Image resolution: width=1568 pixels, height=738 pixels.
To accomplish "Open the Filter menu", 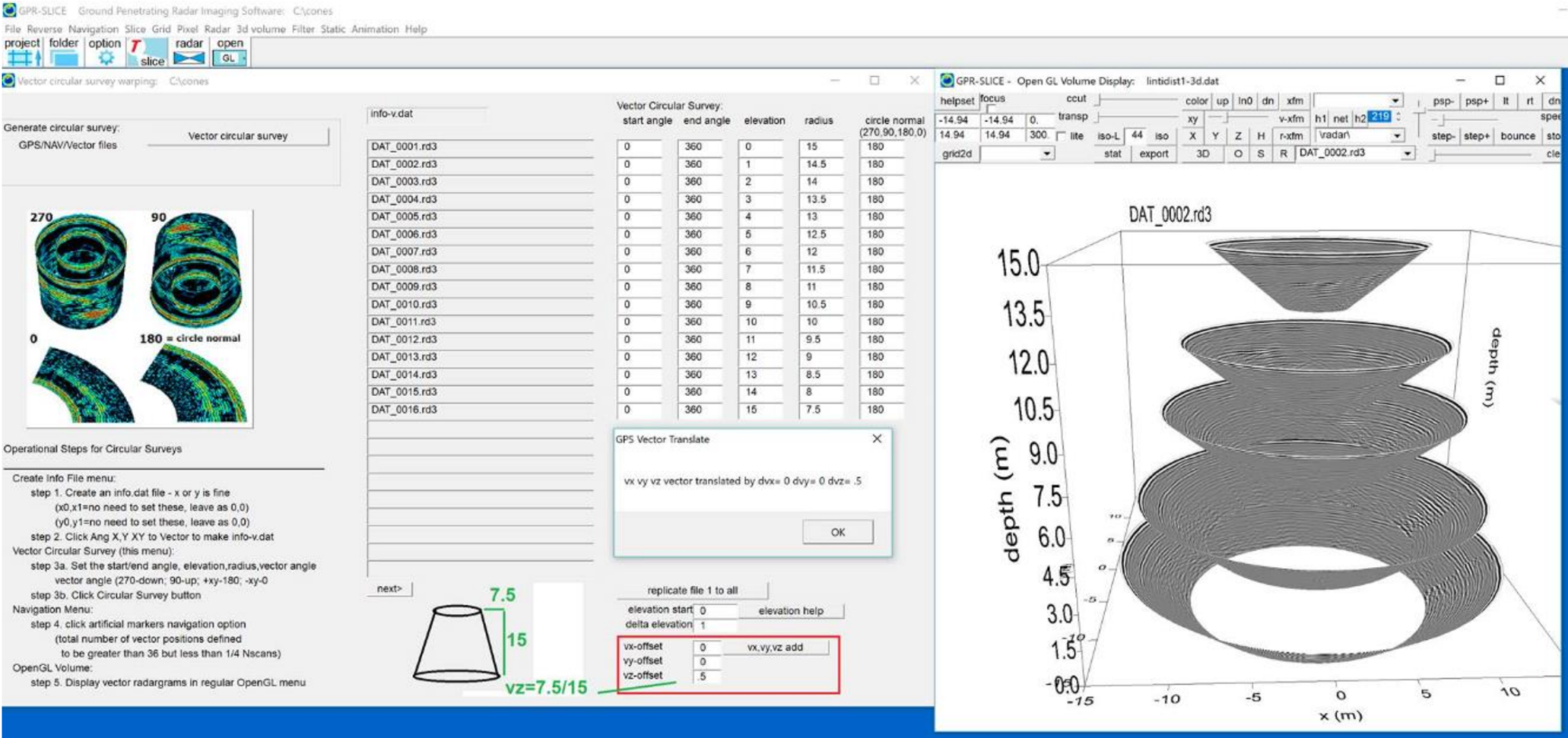I will 303,29.
